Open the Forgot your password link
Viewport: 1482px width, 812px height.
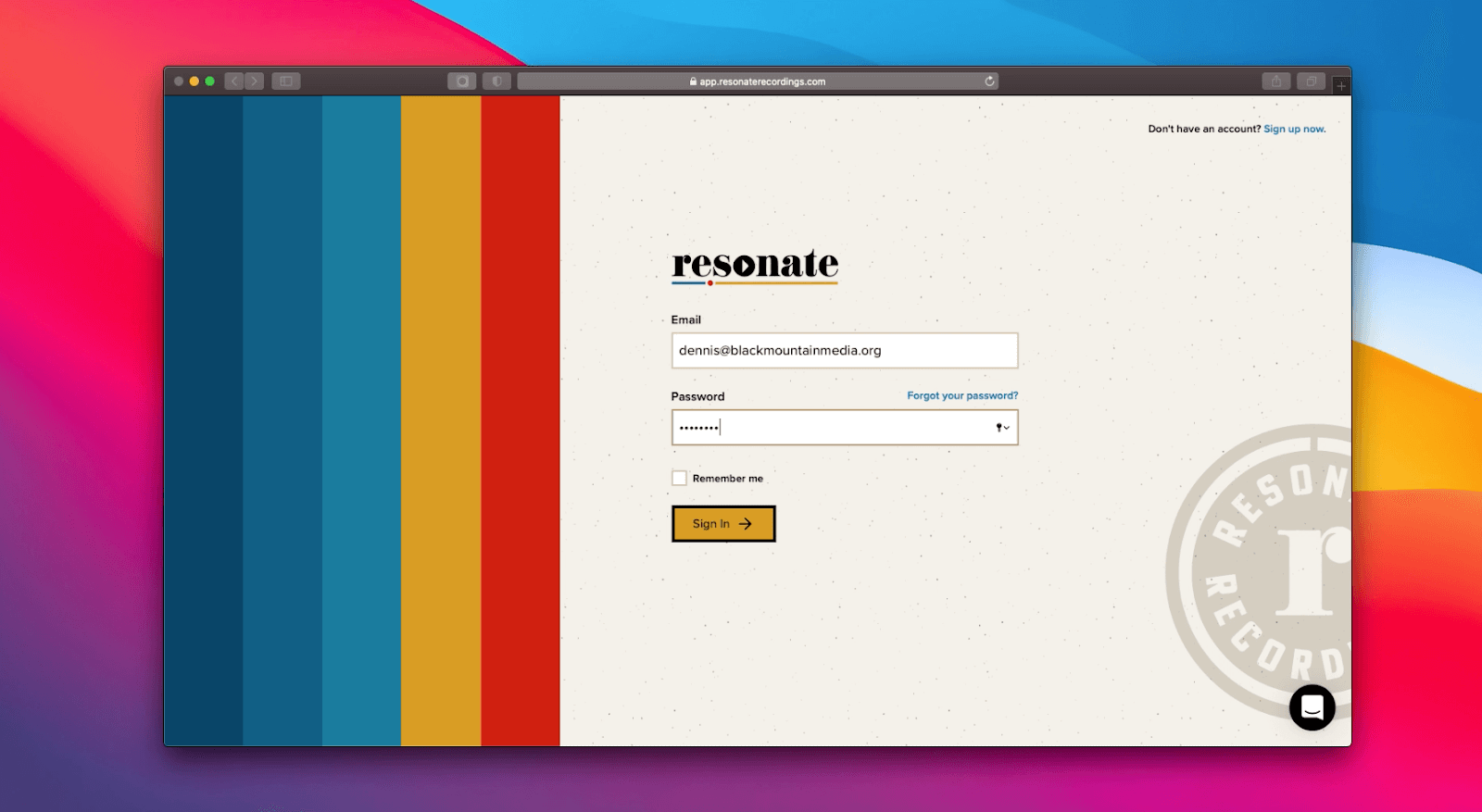[x=962, y=395]
